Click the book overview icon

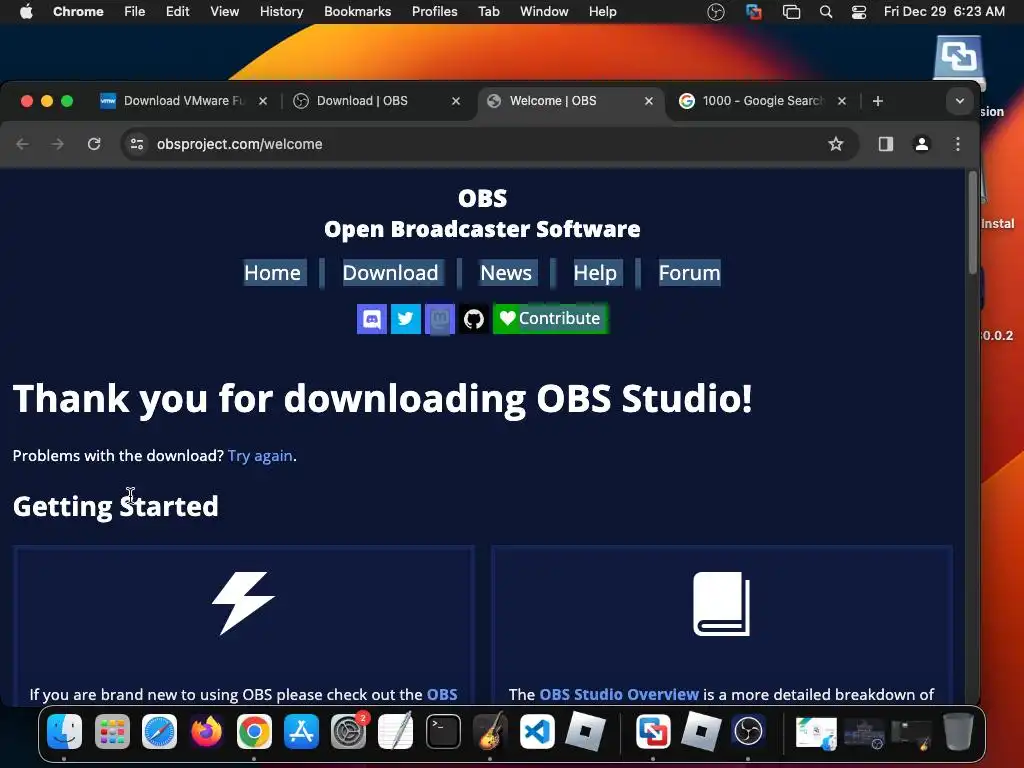[722, 603]
